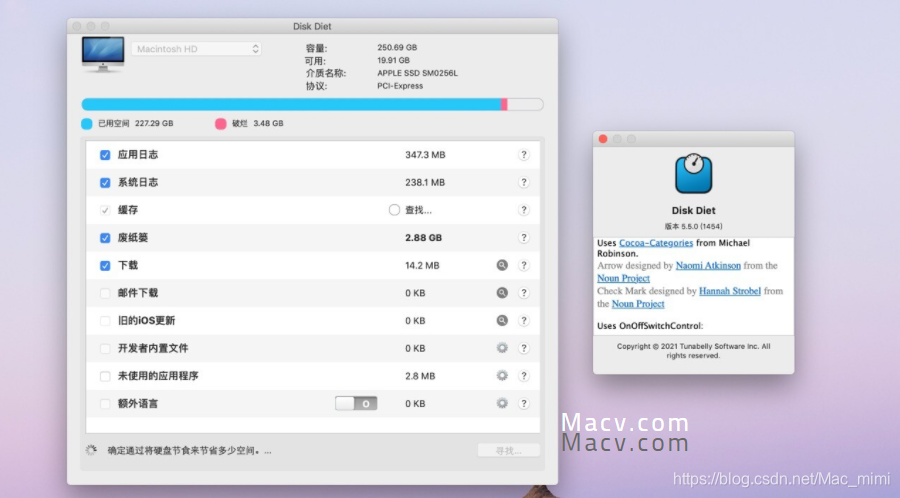Click blue 已用空间 legend swatch

pos(87,123)
